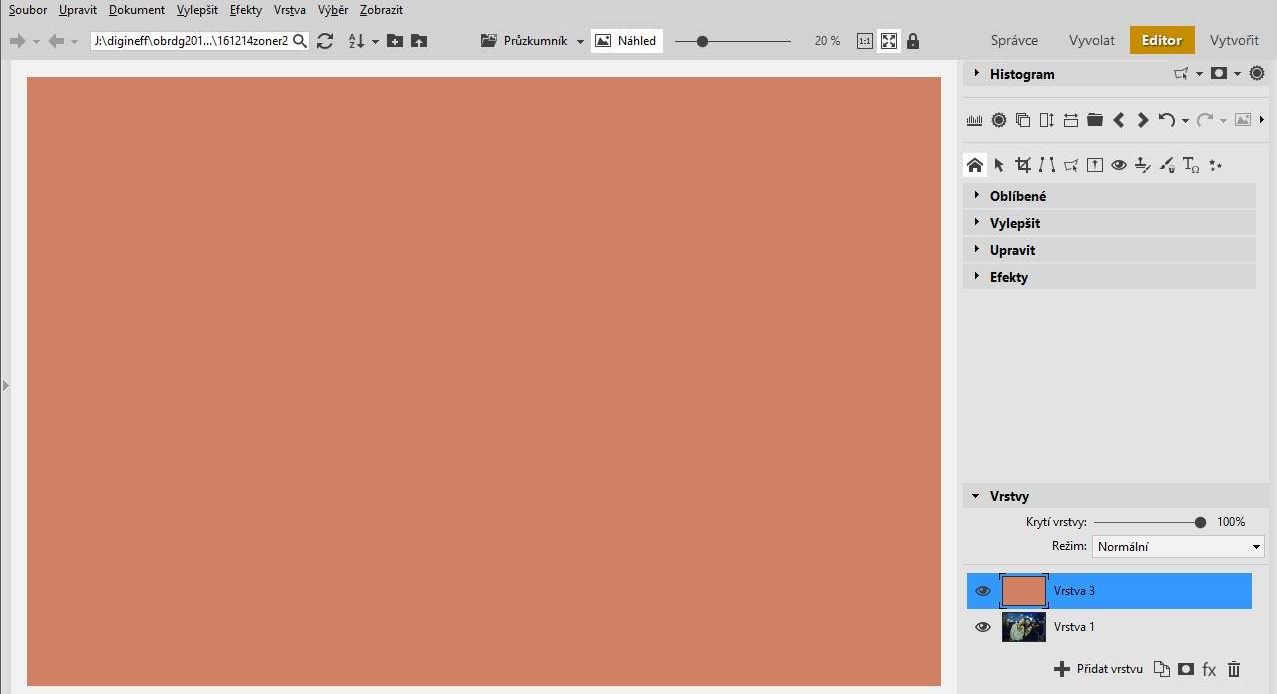This screenshot has width=1277, height=694.
Task: Open the Upravit menu
Action: pos(78,10)
